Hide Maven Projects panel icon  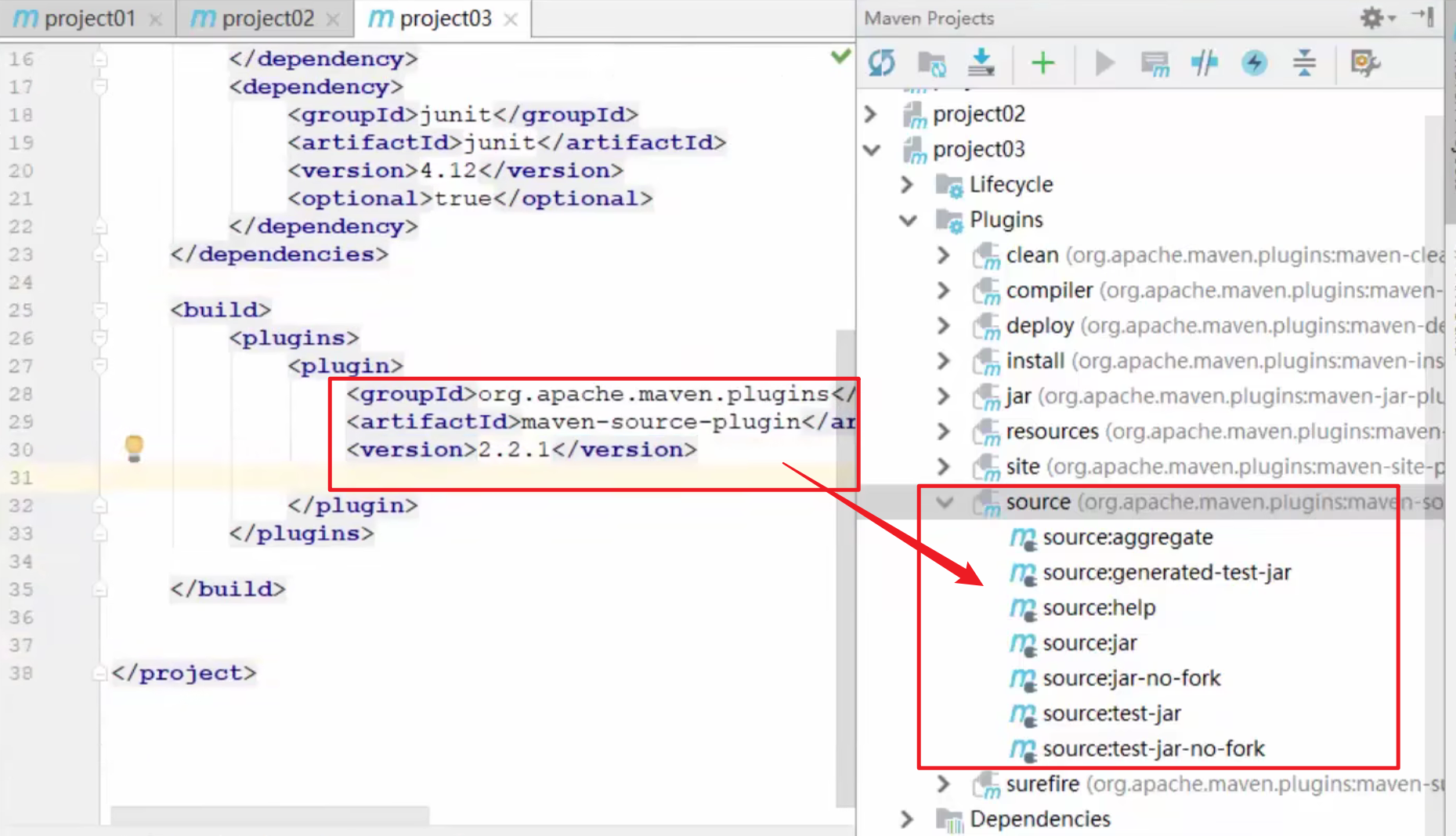pyautogui.click(x=1423, y=16)
